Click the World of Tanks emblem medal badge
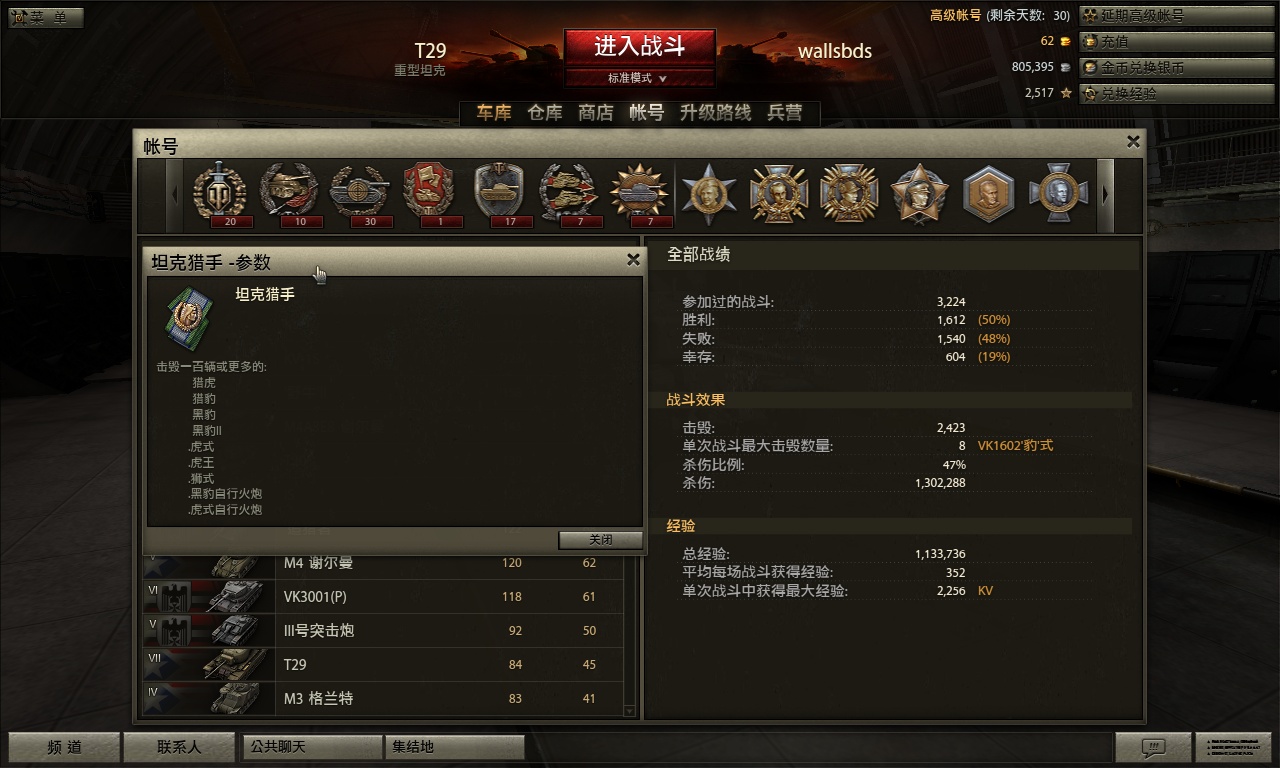This screenshot has height=768, width=1280. click(x=219, y=190)
